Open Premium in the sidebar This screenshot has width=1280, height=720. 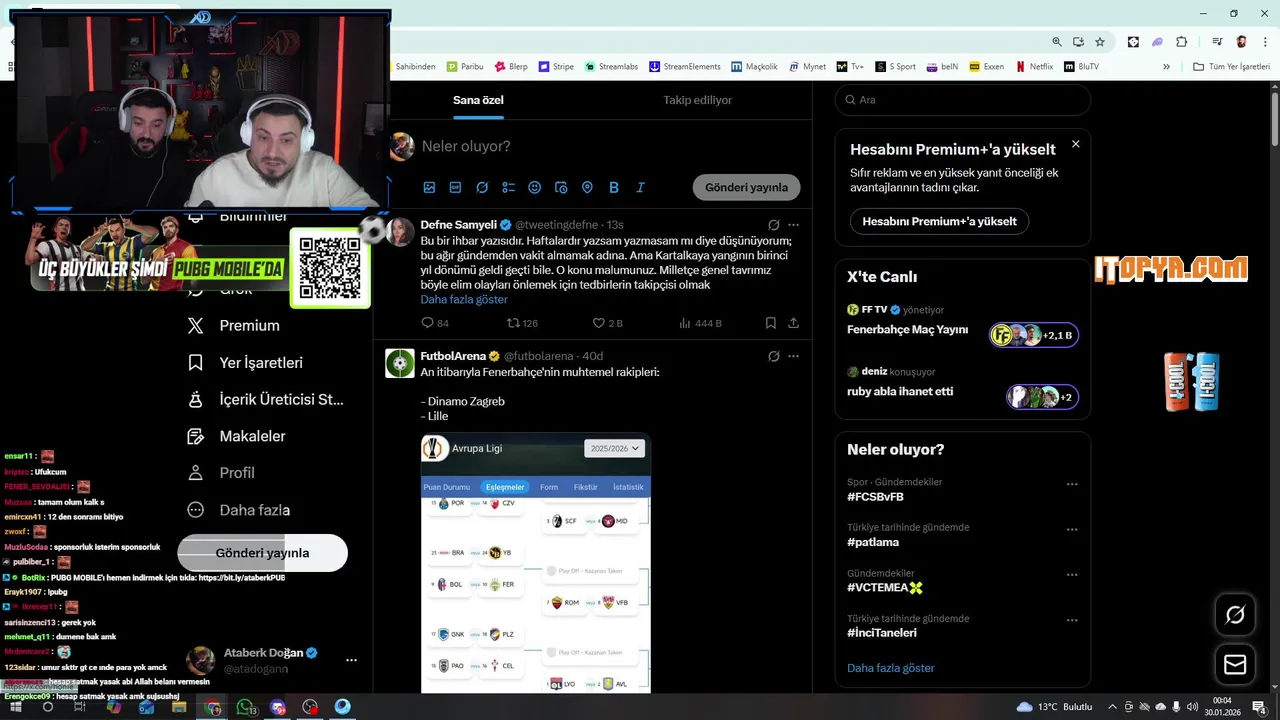[234, 325]
